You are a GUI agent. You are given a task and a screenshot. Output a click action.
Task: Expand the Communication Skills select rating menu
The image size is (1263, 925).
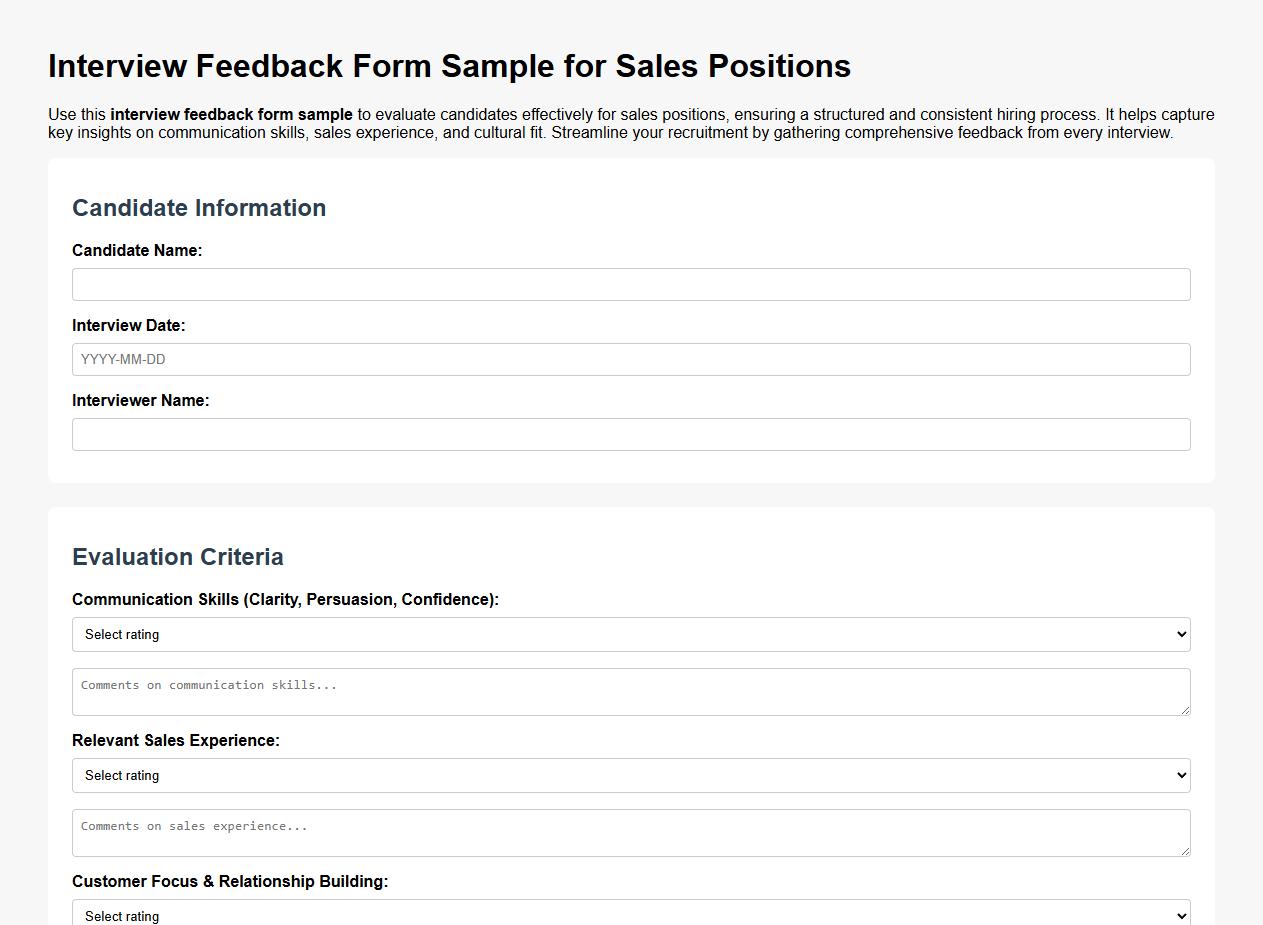point(631,634)
